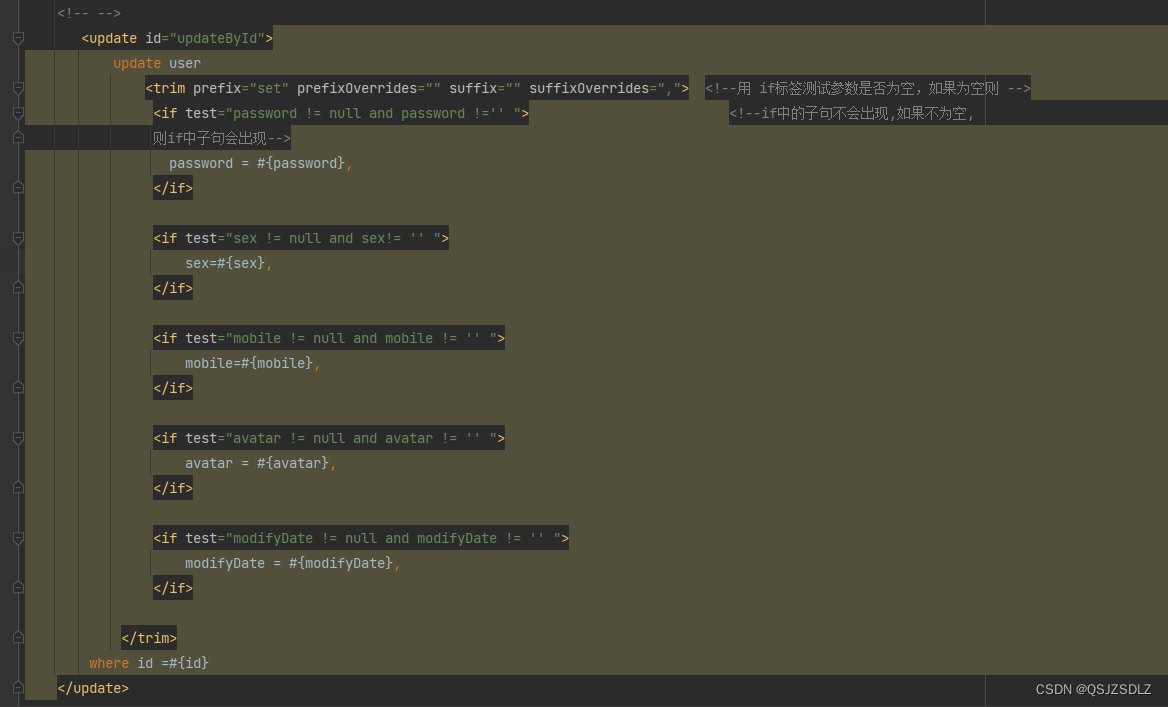This screenshot has height=707, width=1168.
Task: Click the line mobile=#{mobile},
Action: pos(253,363)
